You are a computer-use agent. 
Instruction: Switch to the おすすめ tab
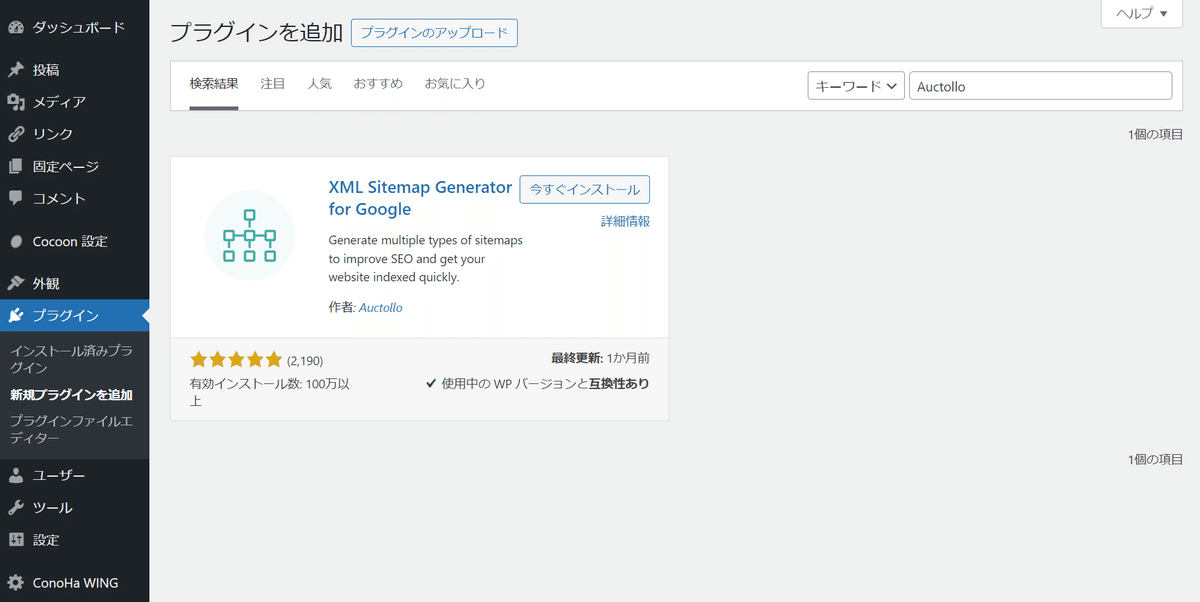point(378,84)
